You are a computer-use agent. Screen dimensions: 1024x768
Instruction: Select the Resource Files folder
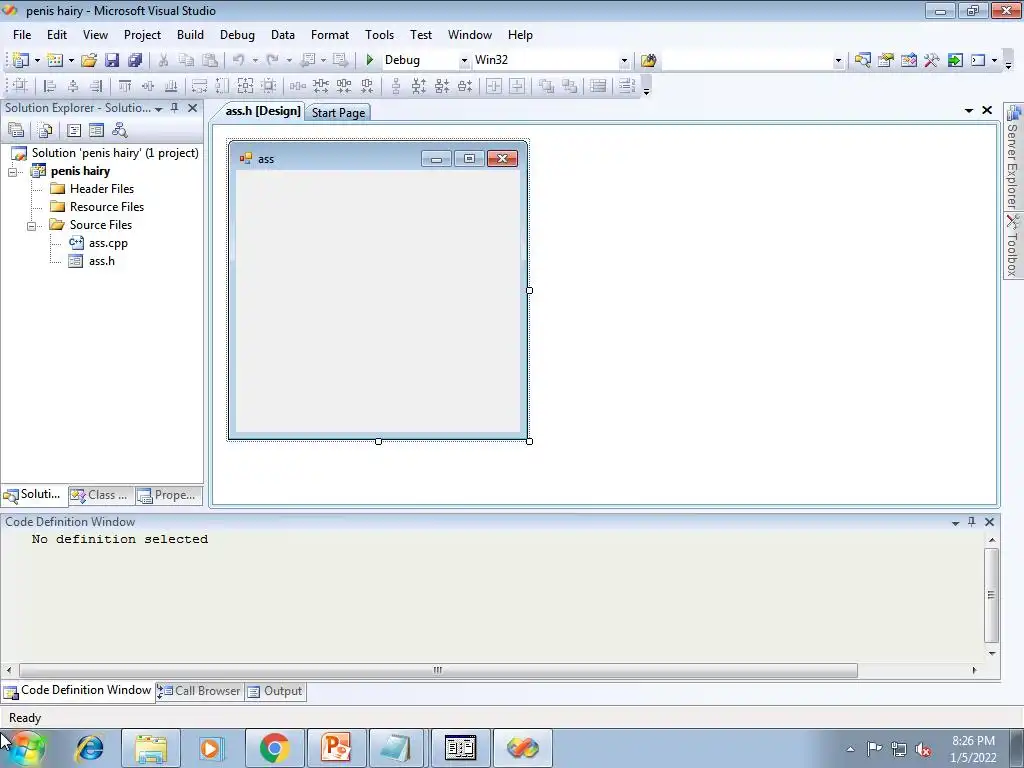tap(107, 206)
